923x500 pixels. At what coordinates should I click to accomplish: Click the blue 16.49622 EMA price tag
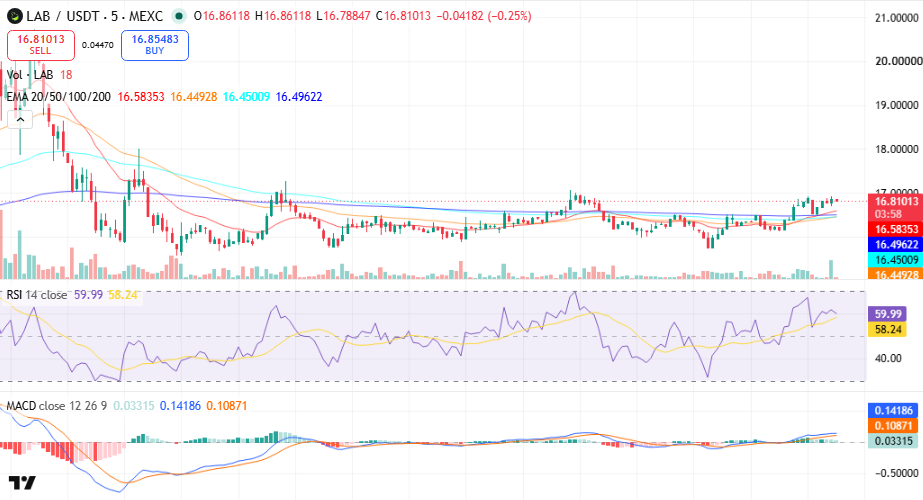tap(895, 244)
